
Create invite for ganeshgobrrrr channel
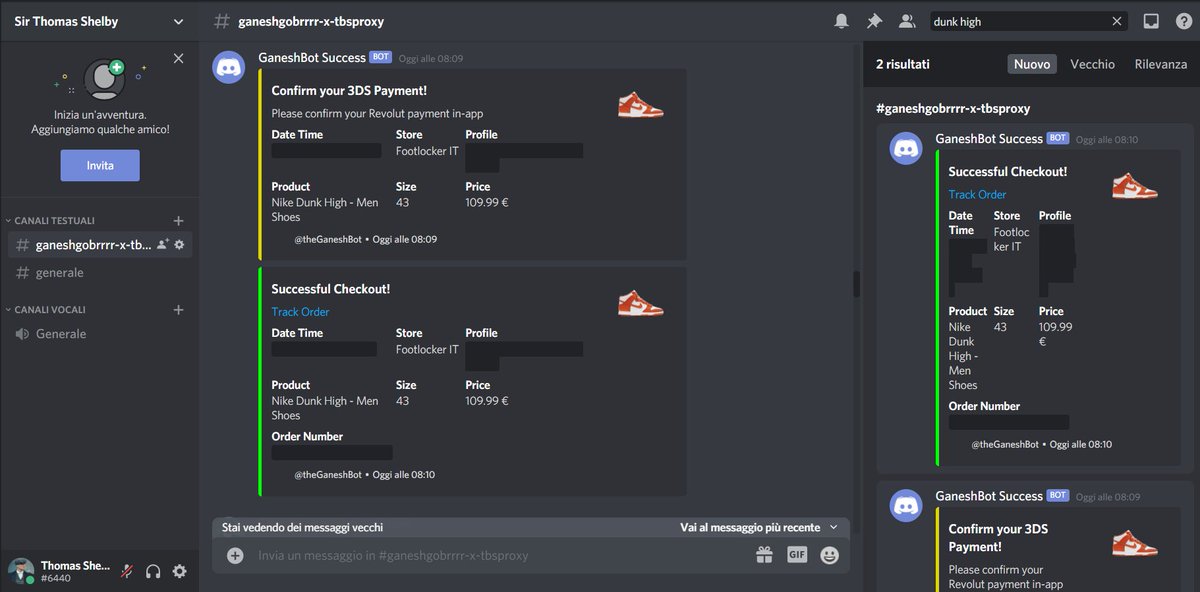tap(162, 244)
